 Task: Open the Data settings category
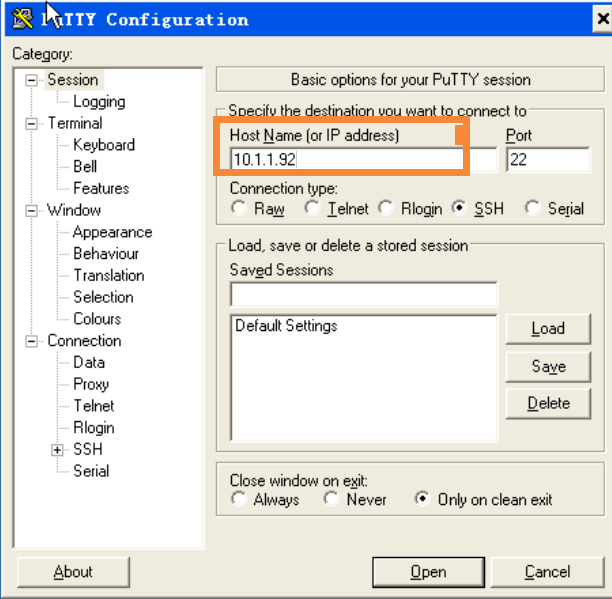point(89,363)
